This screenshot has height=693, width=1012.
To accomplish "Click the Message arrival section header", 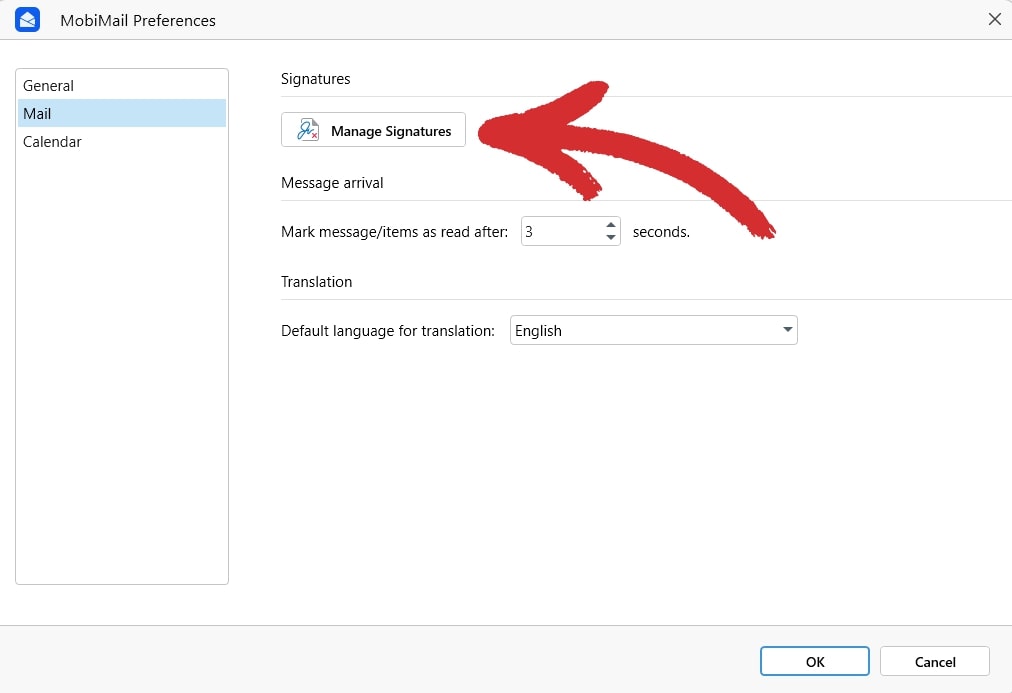I will (x=332, y=182).
